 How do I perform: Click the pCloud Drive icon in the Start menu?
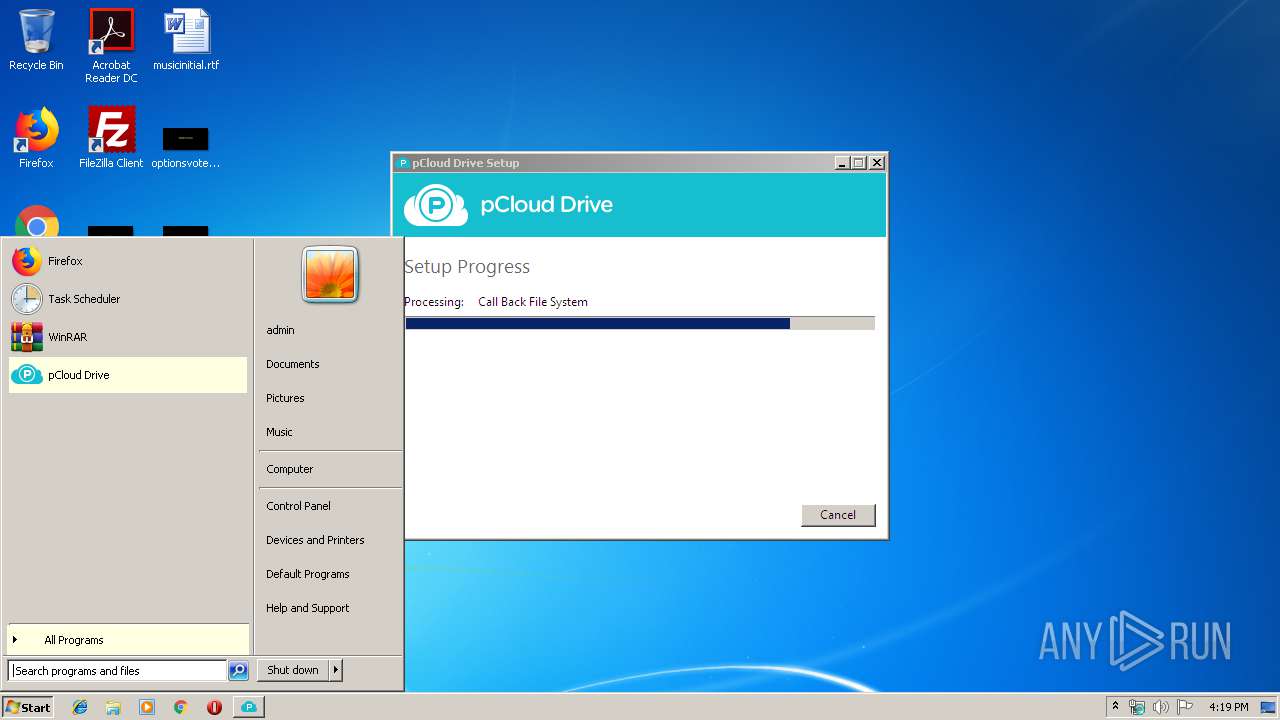(27, 375)
